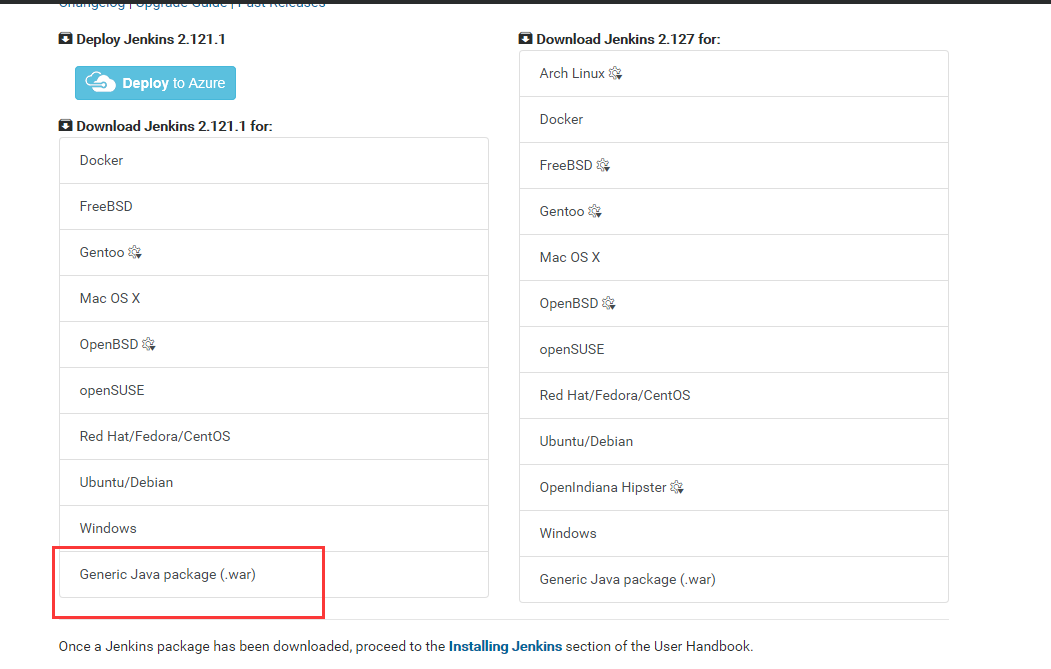Click the download icon beside Deploy Jenkins 2.121.1
Screen dimensions: 1051x669
click(x=65, y=38)
